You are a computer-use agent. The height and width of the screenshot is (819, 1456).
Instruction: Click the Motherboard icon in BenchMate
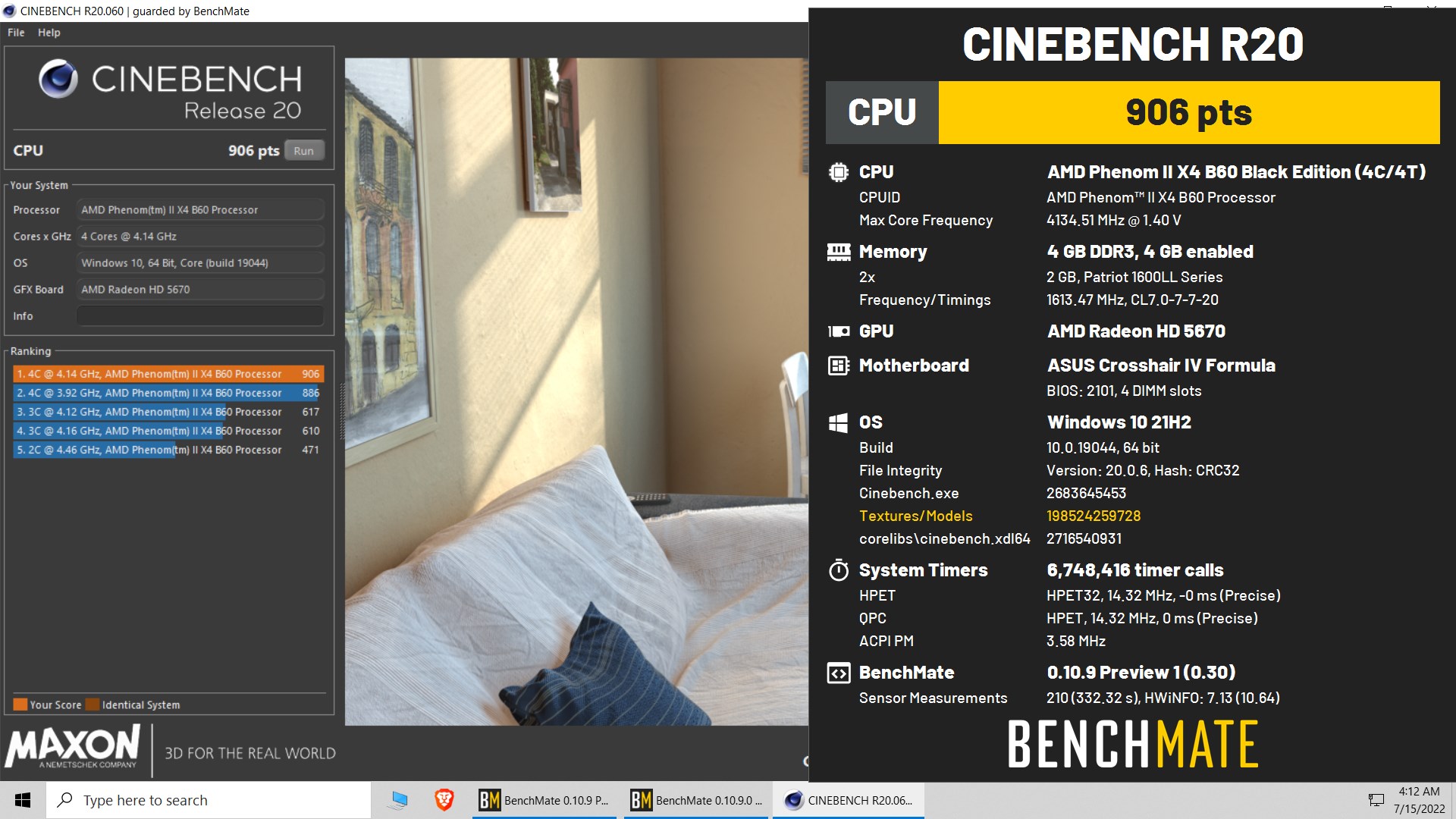pyautogui.click(x=838, y=366)
